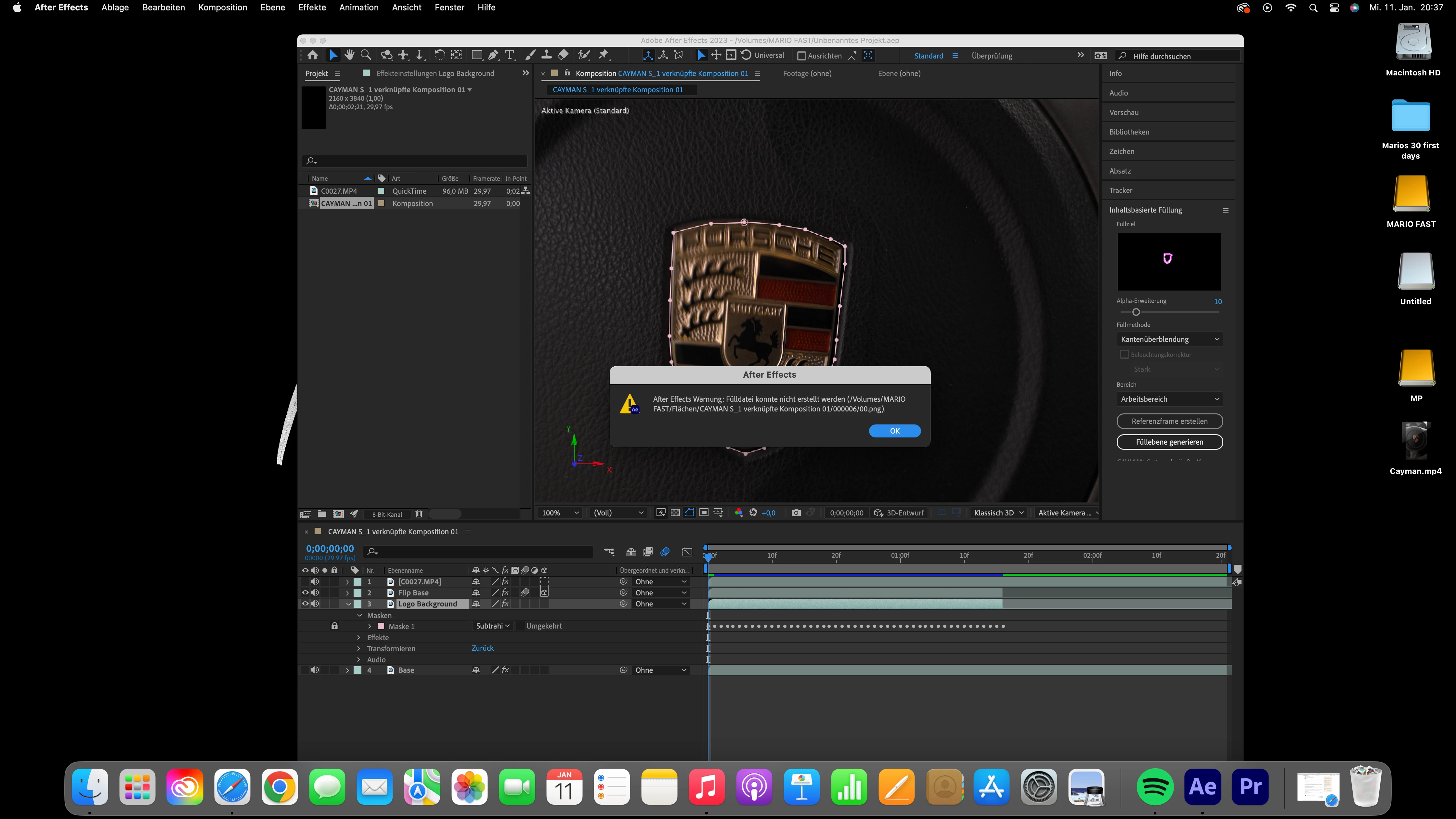This screenshot has height=819, width=1456.
Task: Toggle Umgekehrt checkbox for Maske 1
Action: click(x=521, y=626)
